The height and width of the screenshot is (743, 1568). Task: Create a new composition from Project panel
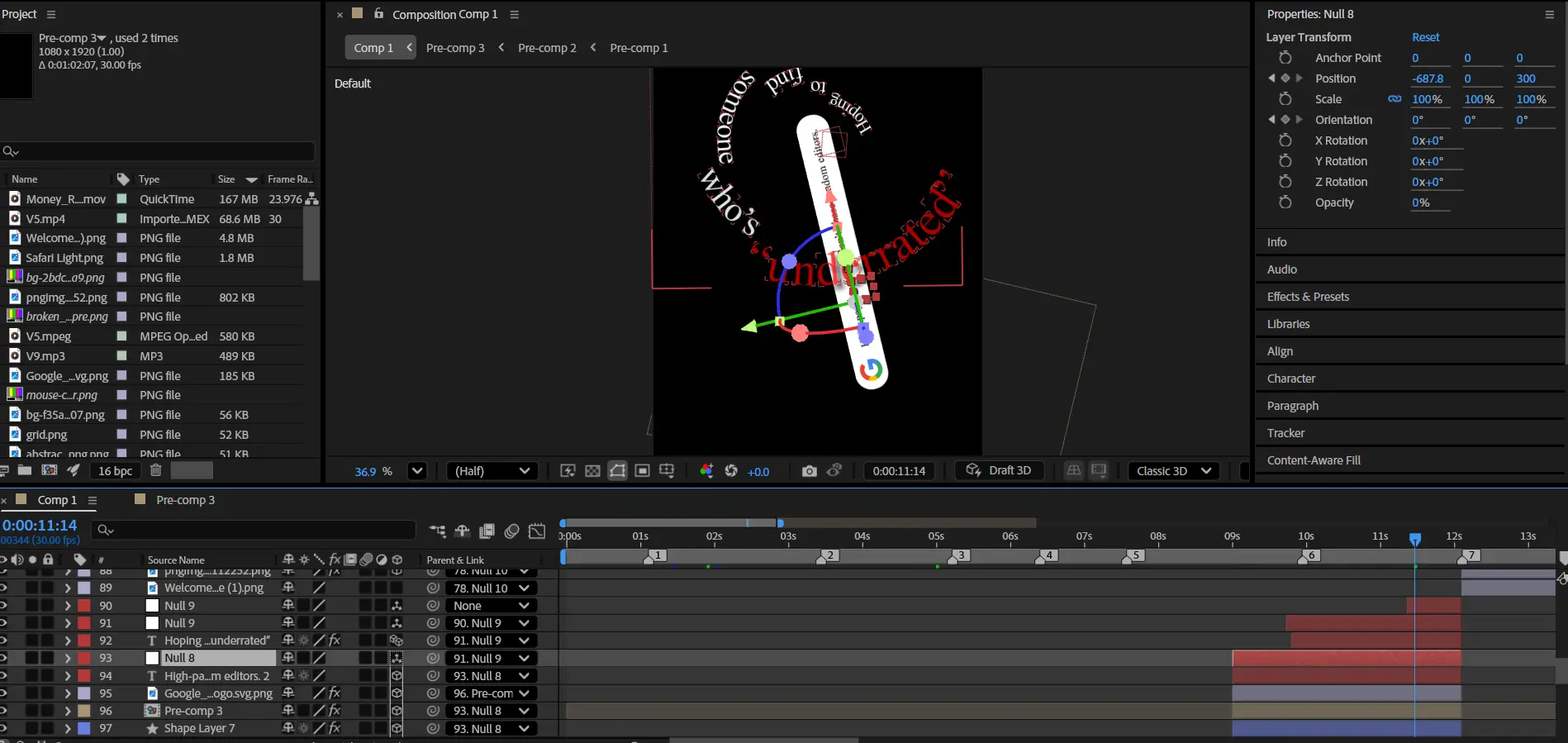(50, 470)
